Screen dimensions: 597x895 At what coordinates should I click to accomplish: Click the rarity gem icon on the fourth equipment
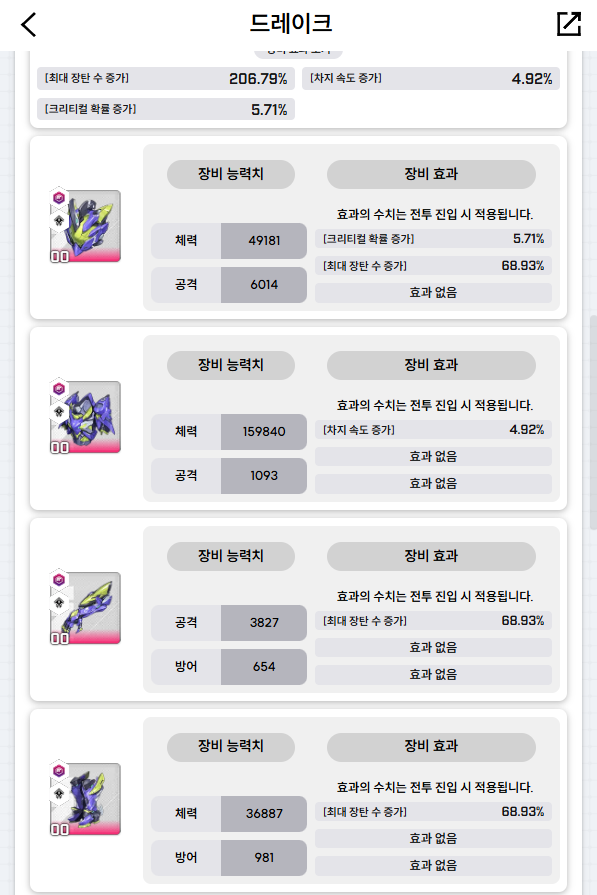coord(58,771)
